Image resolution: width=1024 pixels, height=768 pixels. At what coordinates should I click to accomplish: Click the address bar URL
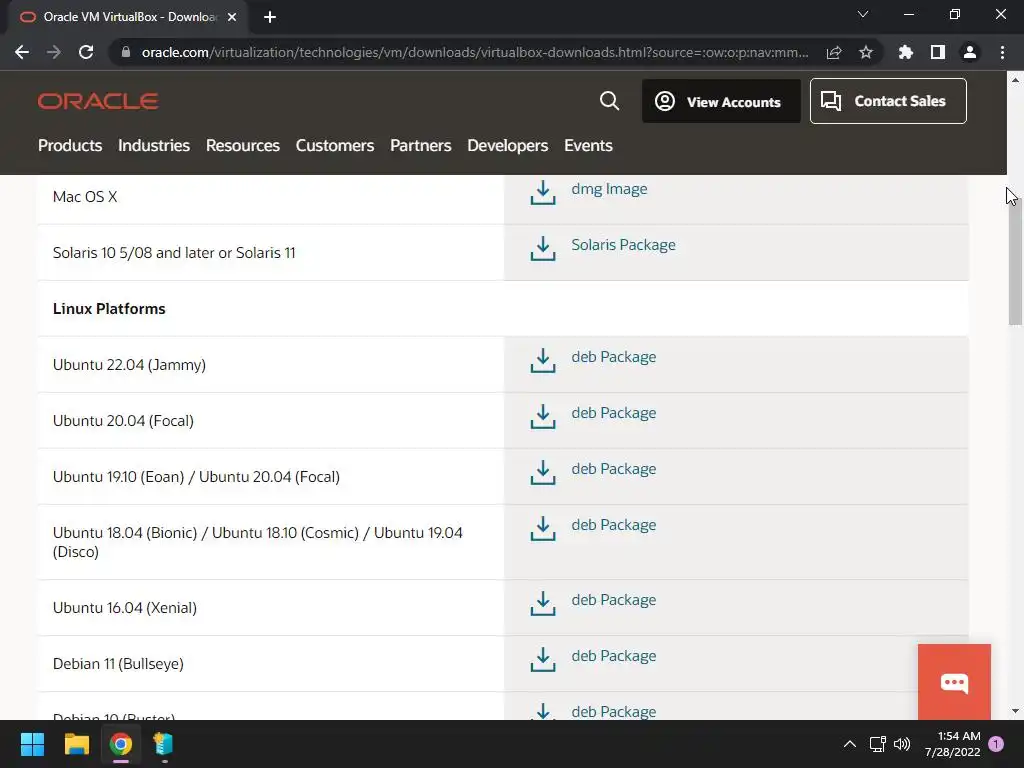pyautogui.click(x=475, y=52)
